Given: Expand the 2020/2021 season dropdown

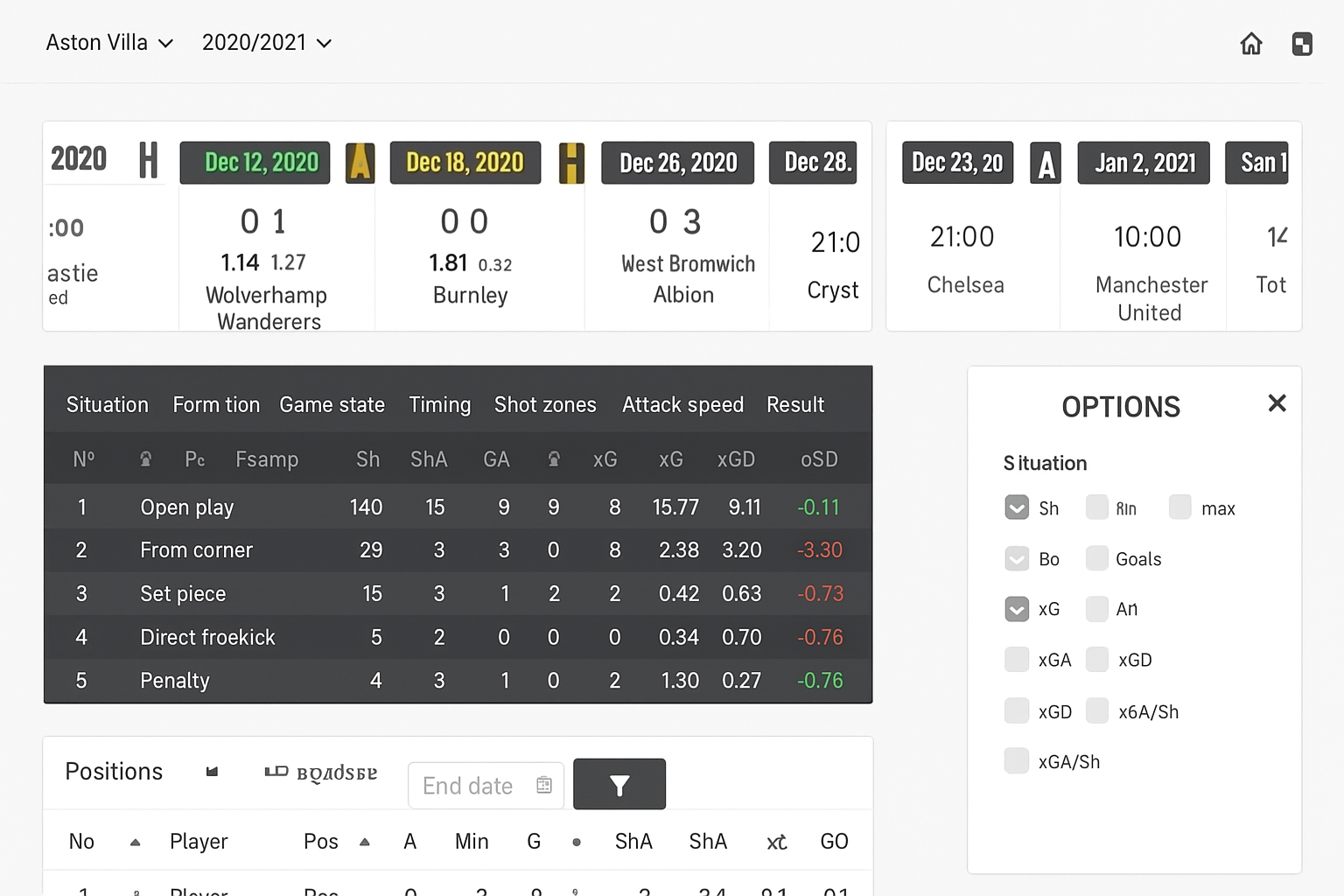Looking at the screenshot, I should click(x=267, y=43).
